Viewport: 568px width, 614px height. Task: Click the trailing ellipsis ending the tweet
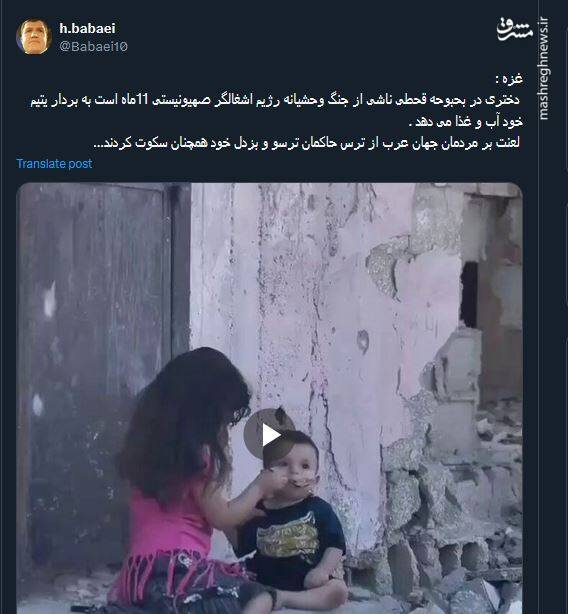(98, 144)
